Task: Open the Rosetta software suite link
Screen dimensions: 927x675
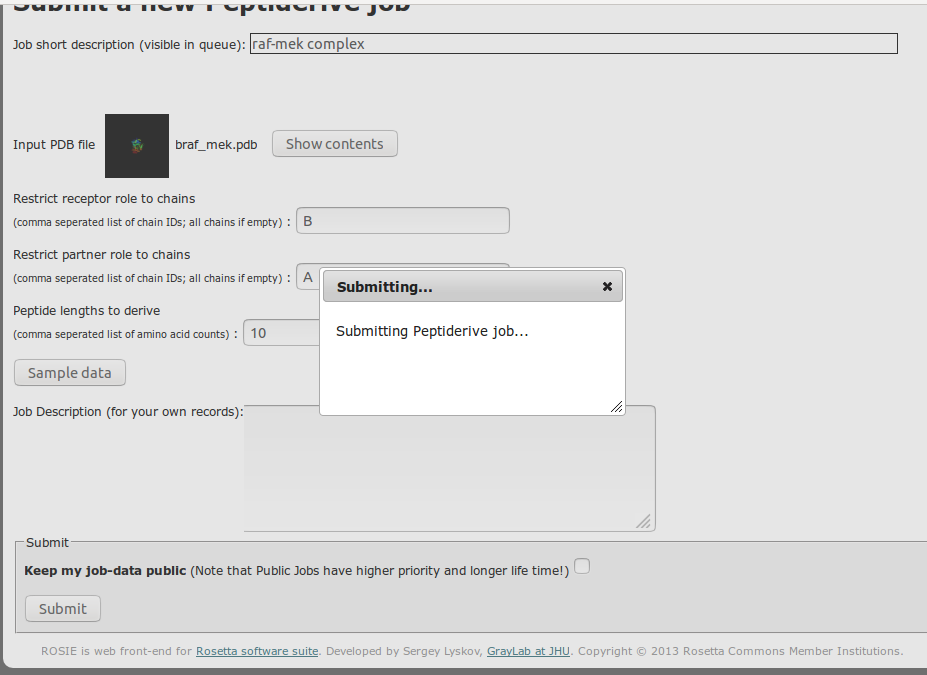Action: pos(257,651)
